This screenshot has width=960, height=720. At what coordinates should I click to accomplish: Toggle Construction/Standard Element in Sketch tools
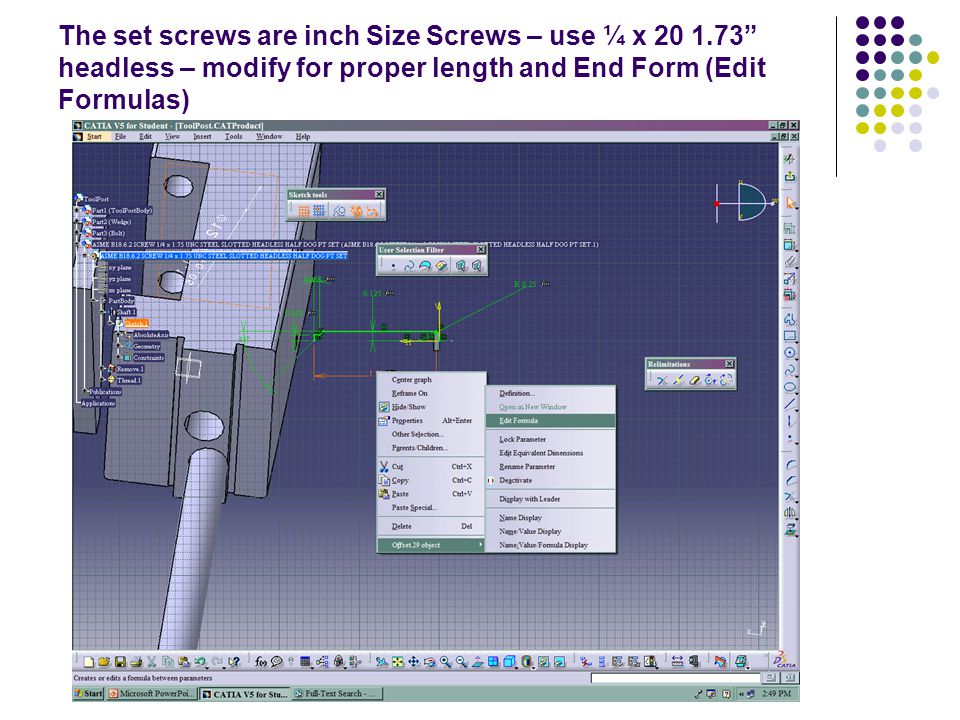339,211
